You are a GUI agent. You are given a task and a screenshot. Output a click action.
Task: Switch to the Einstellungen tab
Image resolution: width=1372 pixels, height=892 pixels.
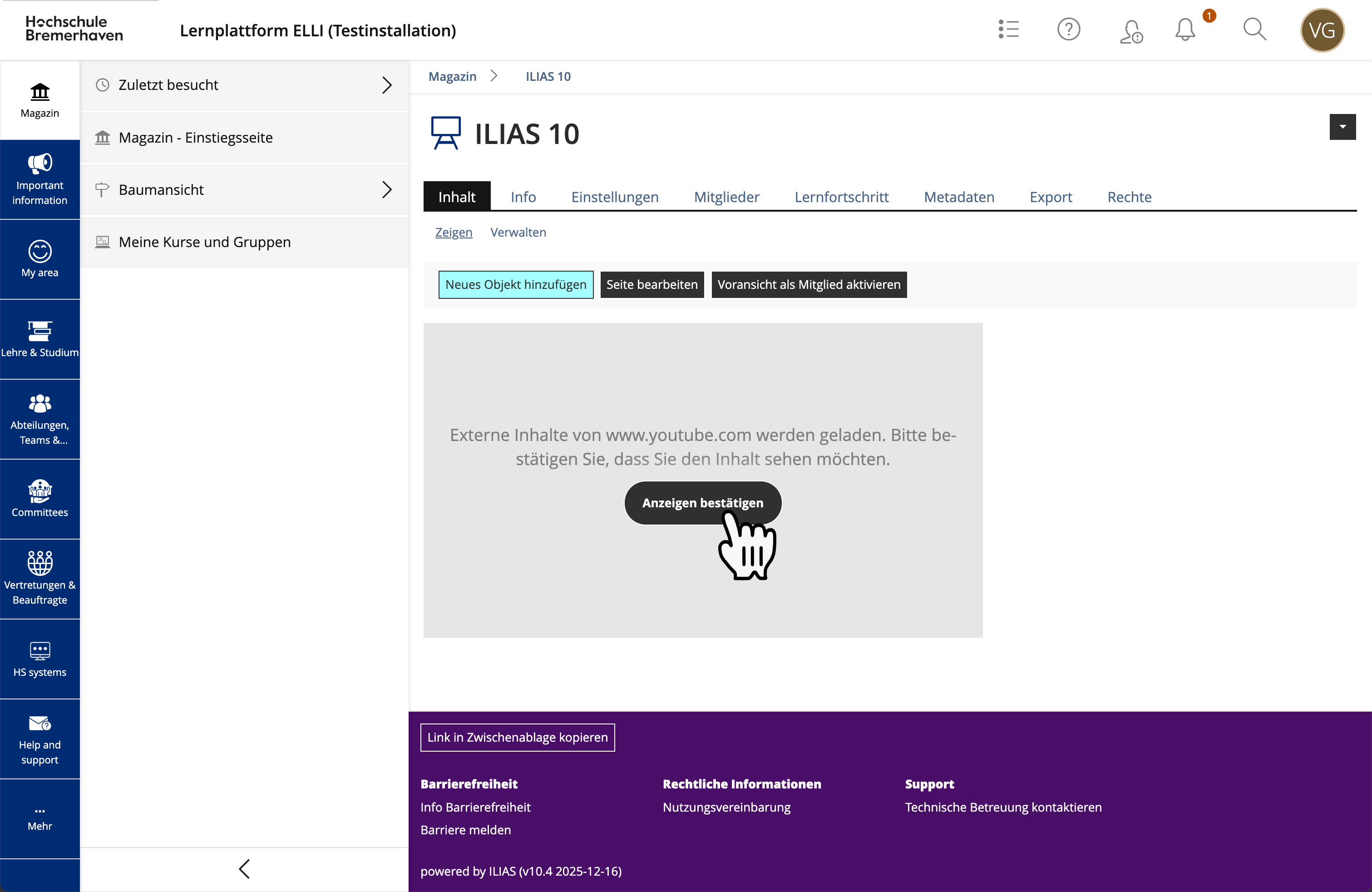point(615,197)
